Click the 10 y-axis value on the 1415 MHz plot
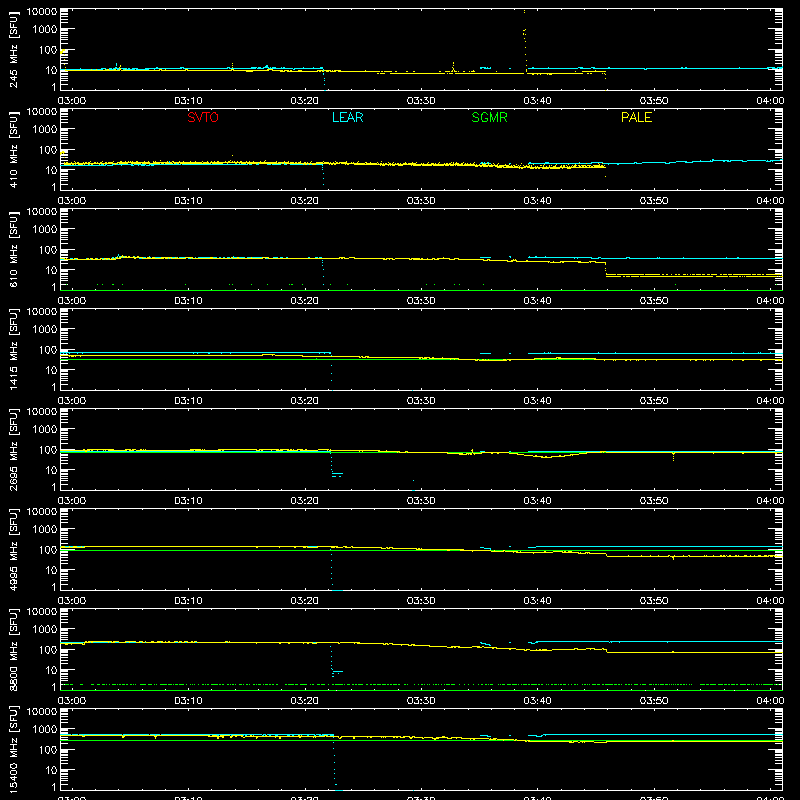This screenshot has width=800, height=800. (x=51, y=370)
